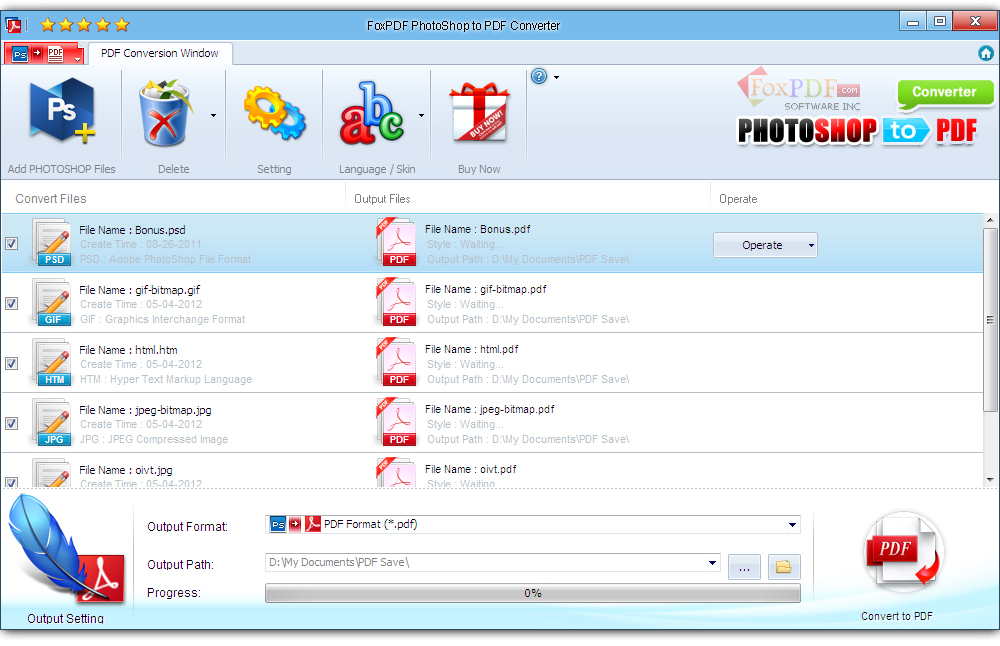Click the HTM file icon for html.htm
Viewport: 1000px width, 646px height.
coord(52,362)
